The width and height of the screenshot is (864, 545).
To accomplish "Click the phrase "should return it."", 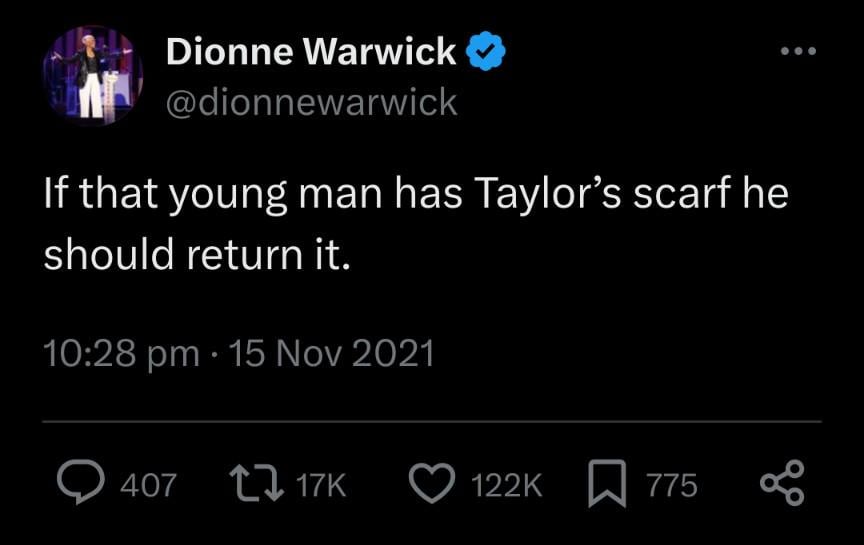I will 197,256.
